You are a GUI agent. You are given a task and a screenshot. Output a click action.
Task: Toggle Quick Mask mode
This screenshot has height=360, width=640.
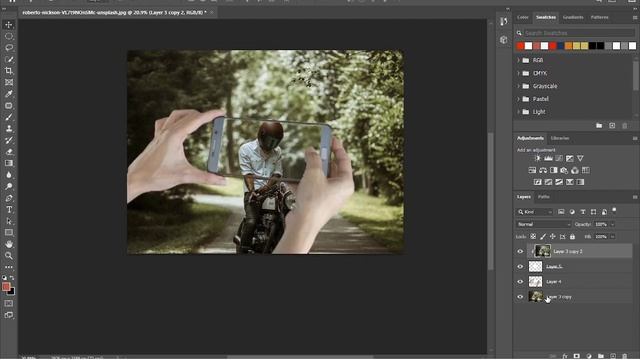click(9, 304)
